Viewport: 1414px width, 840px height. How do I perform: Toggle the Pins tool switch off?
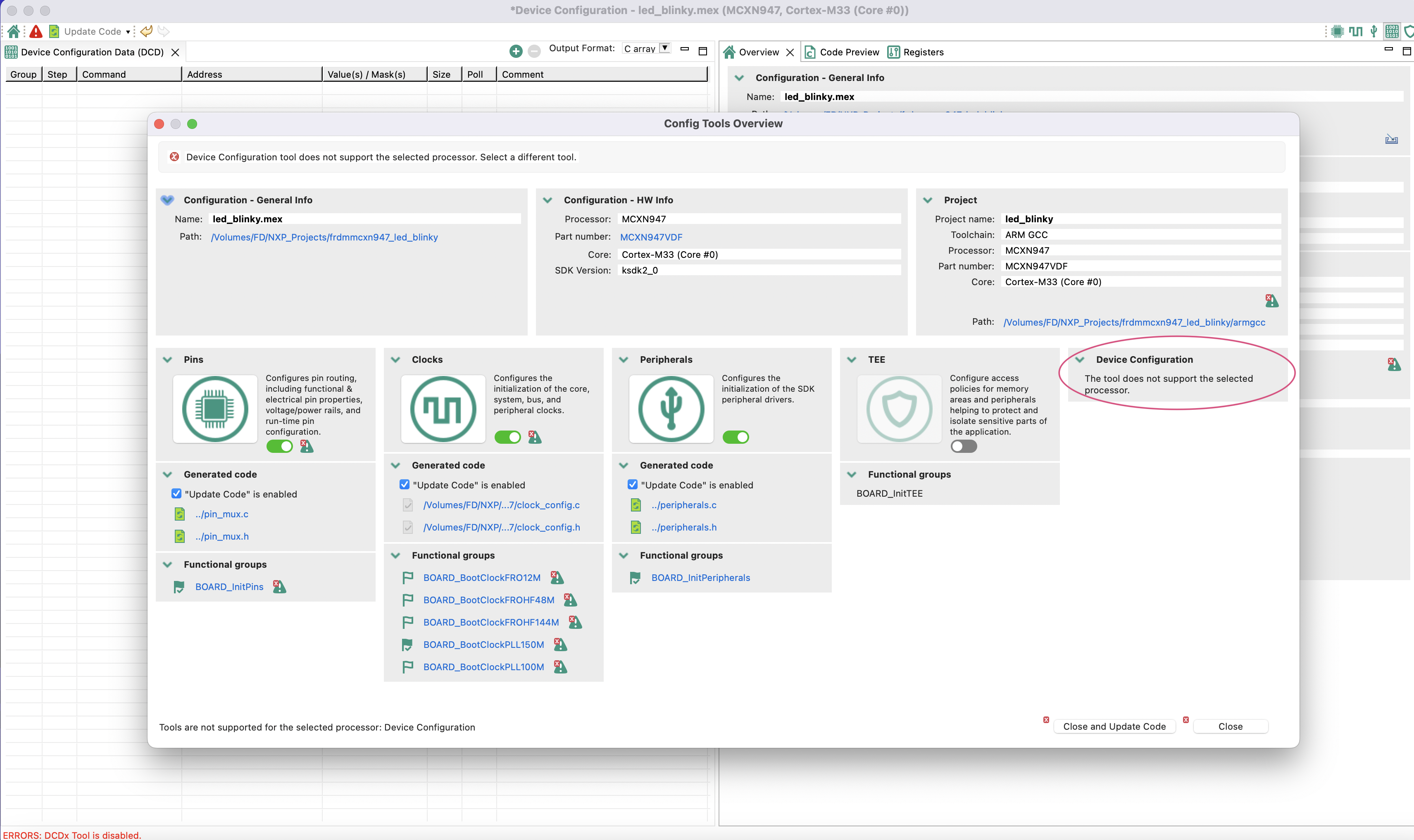pos(280,446)
